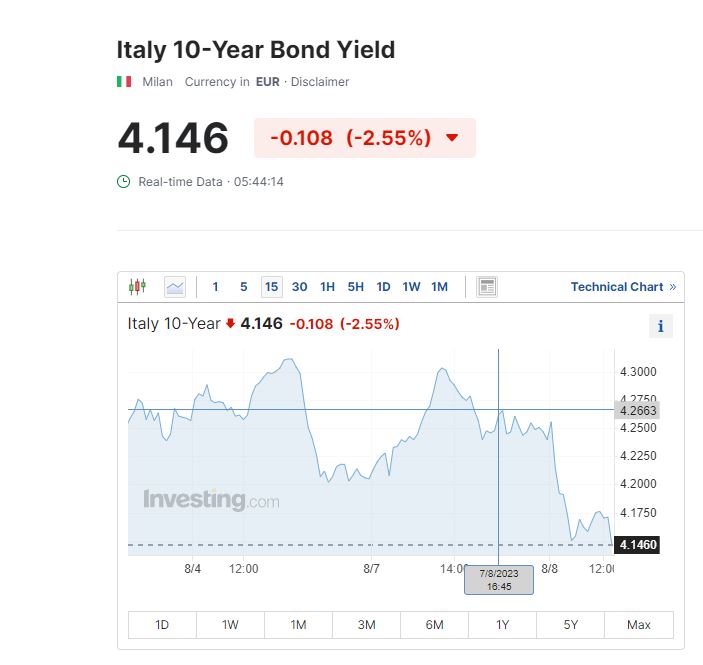703x665 pixels.
Task: Click the real-time data clock icon
Action: click(x=124, y=182)
